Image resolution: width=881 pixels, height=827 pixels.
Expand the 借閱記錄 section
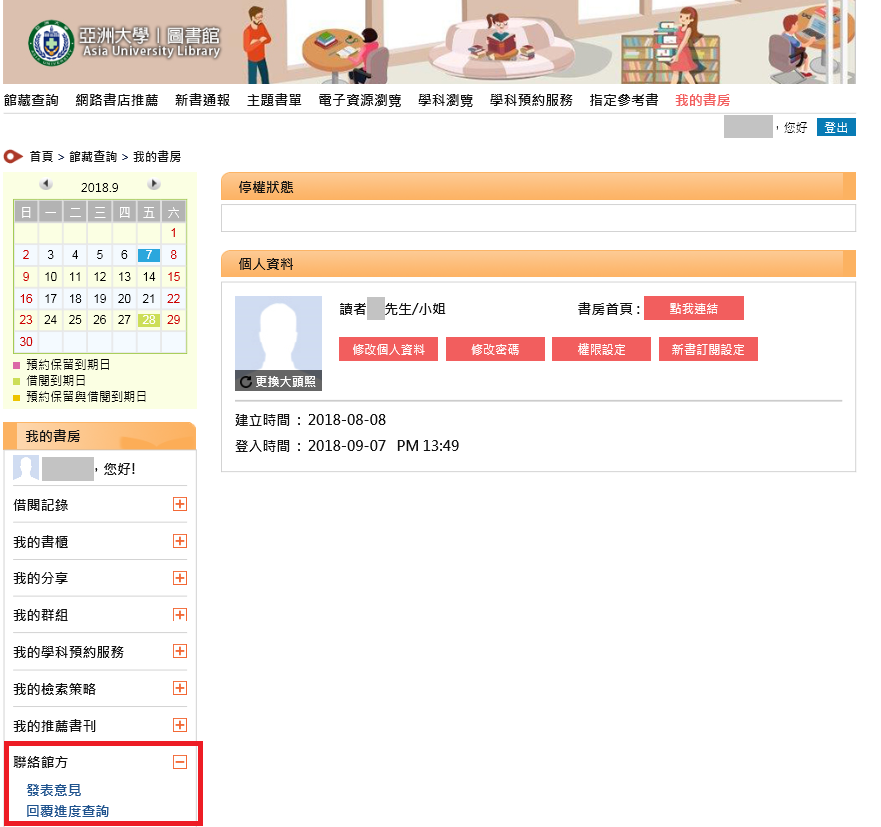(180, 505)
